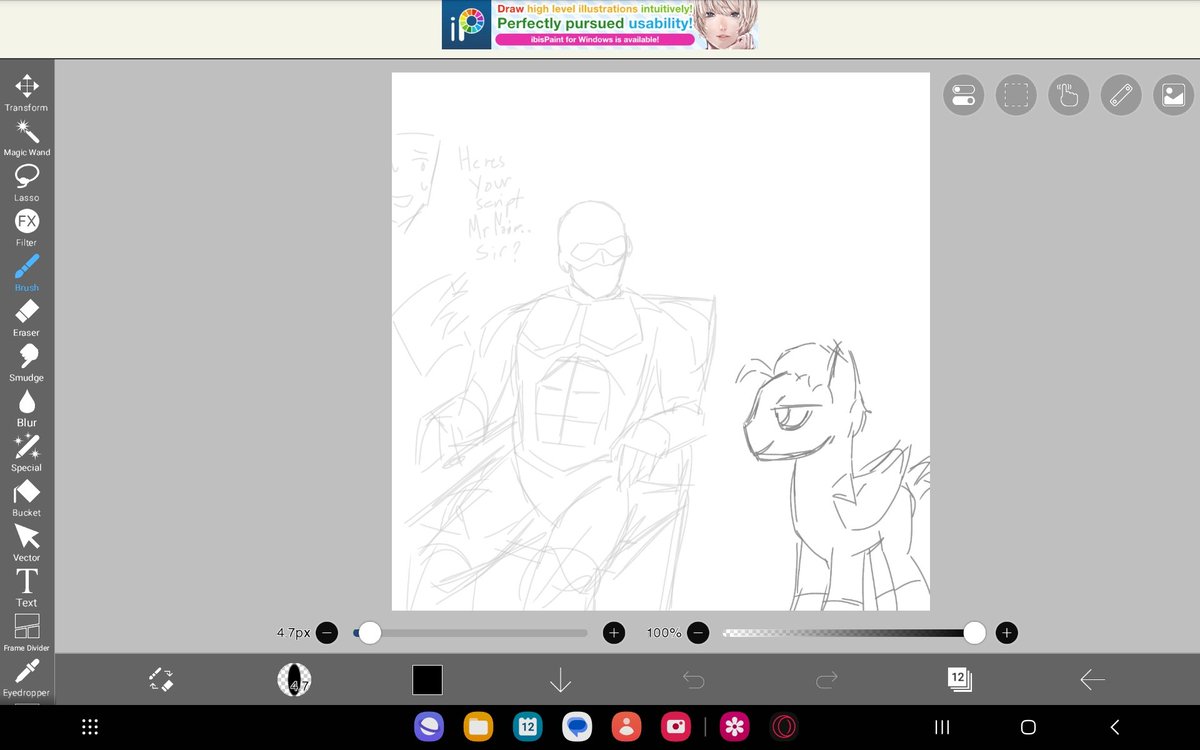Show recent apps navigation button
1200x750 pixels.
(x=941, y=727)
